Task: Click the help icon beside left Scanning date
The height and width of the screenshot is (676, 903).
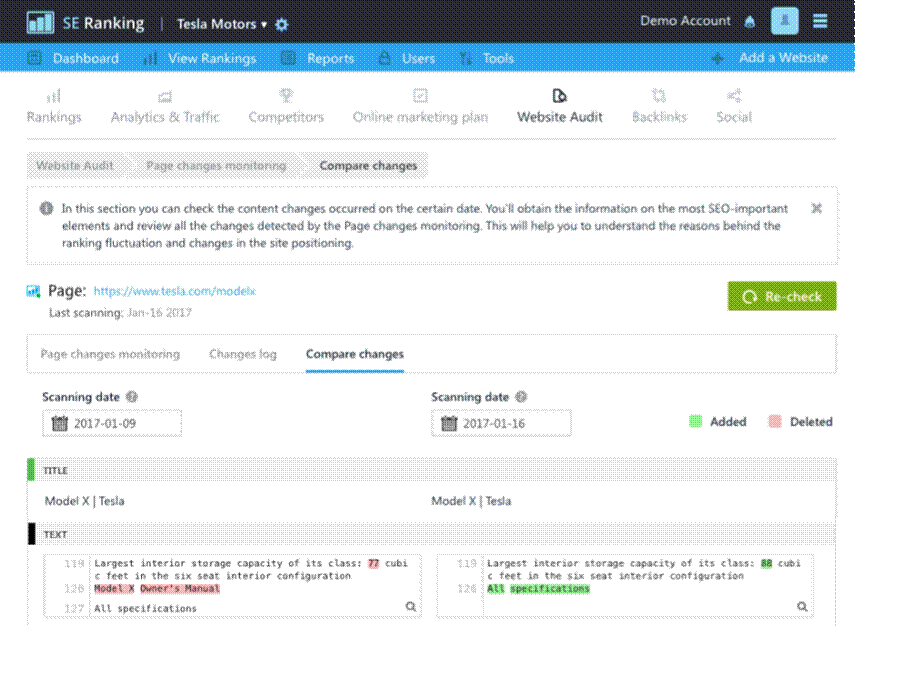Action: 132,397
